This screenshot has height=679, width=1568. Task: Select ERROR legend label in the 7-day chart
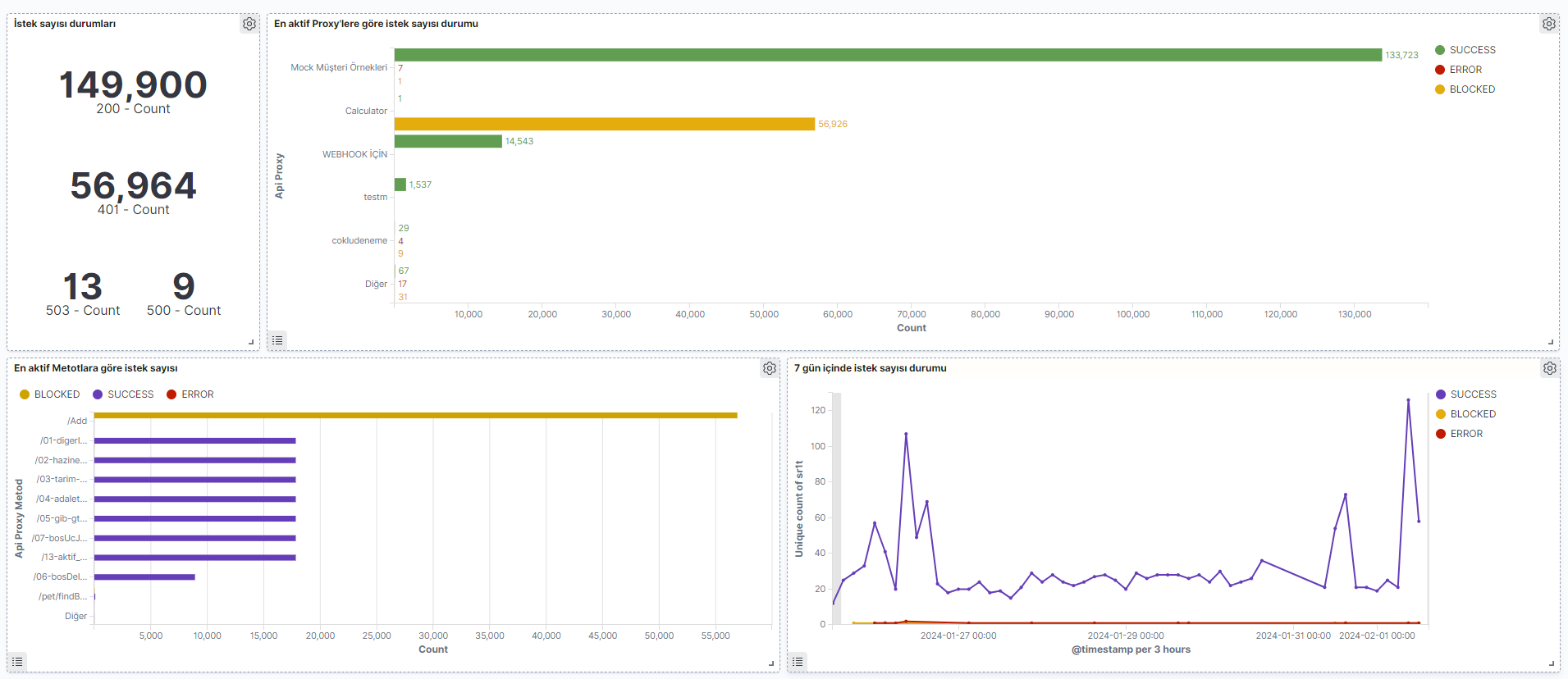(1466, 434)
